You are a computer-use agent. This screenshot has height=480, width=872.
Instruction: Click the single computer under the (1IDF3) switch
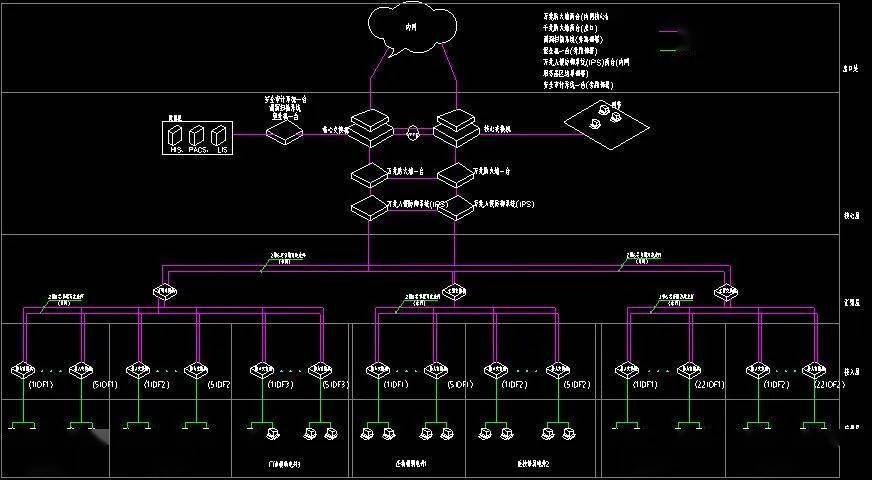point(272,433)
